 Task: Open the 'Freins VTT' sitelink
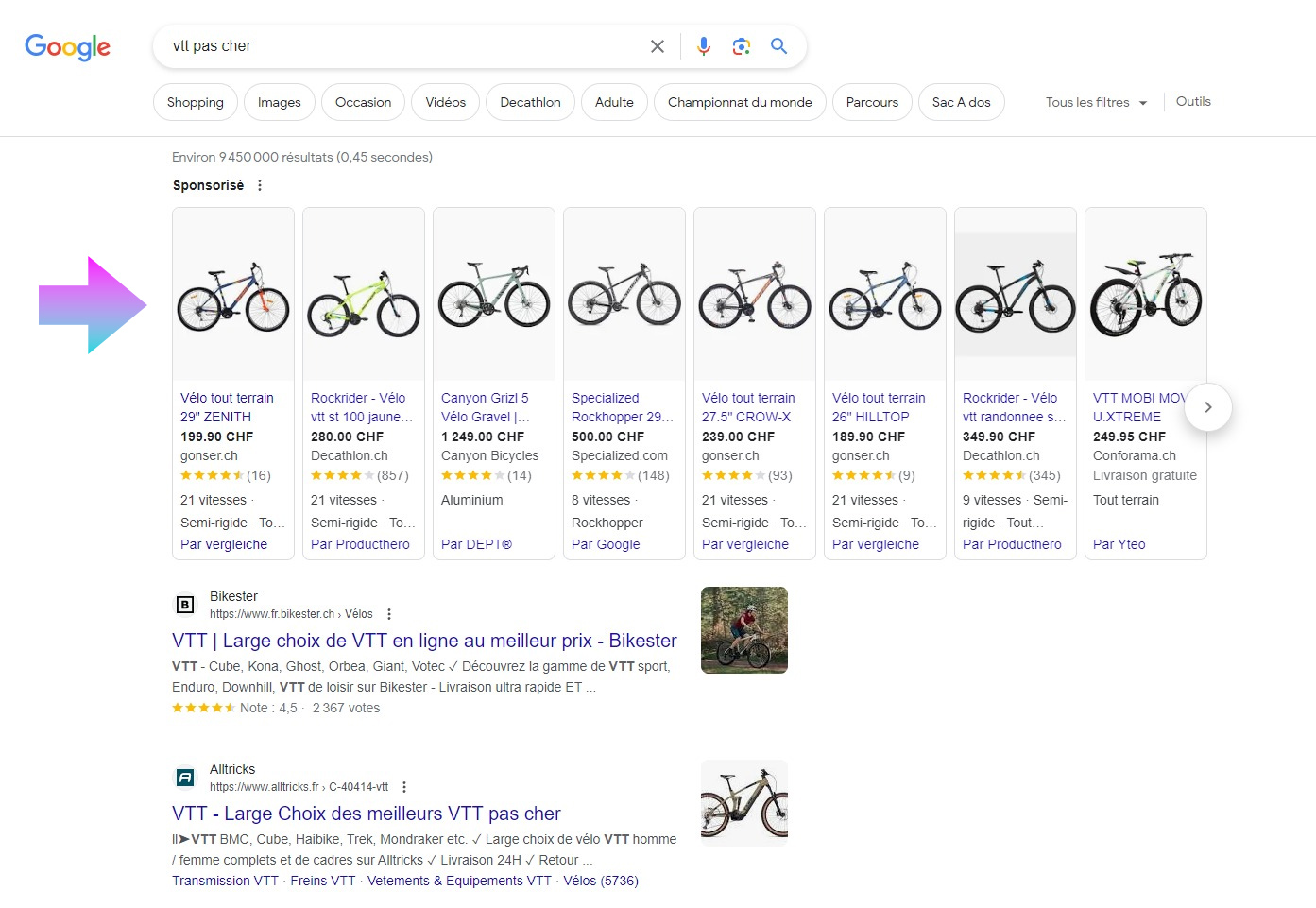point(323,881)
